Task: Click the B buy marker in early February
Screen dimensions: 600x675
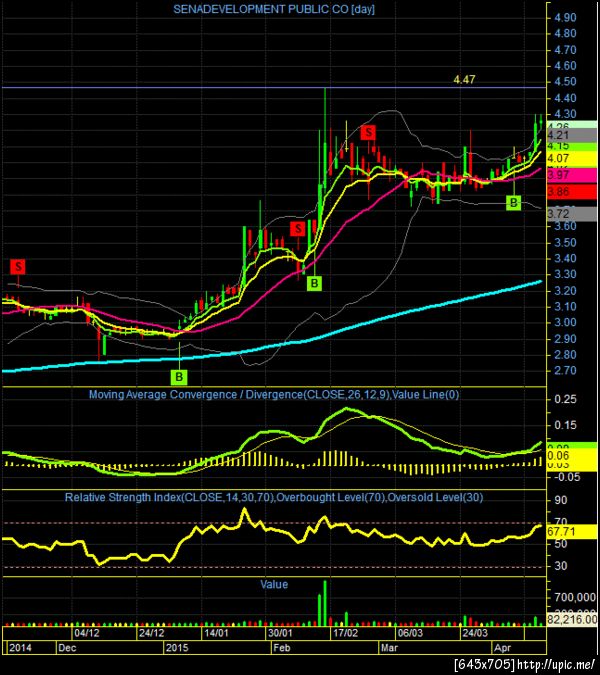Action: click(315, 283)
